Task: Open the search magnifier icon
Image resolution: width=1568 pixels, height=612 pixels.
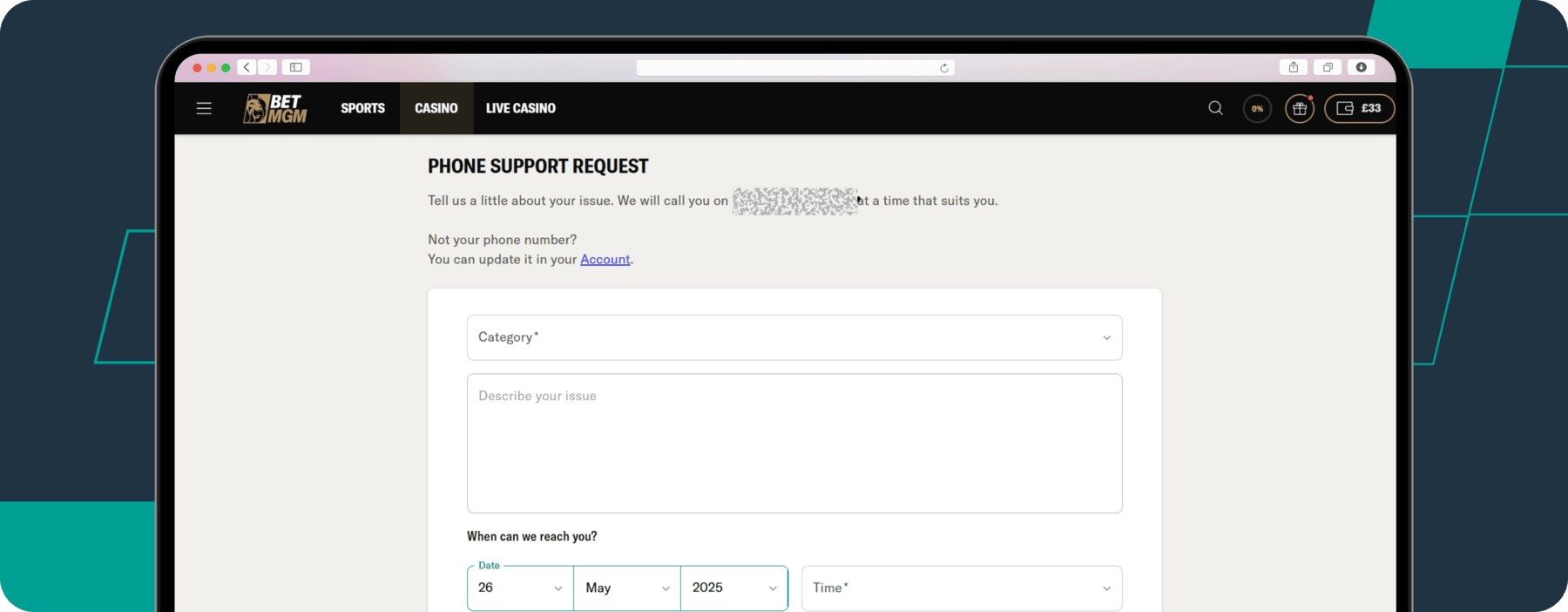Action: click(1215, 108)
